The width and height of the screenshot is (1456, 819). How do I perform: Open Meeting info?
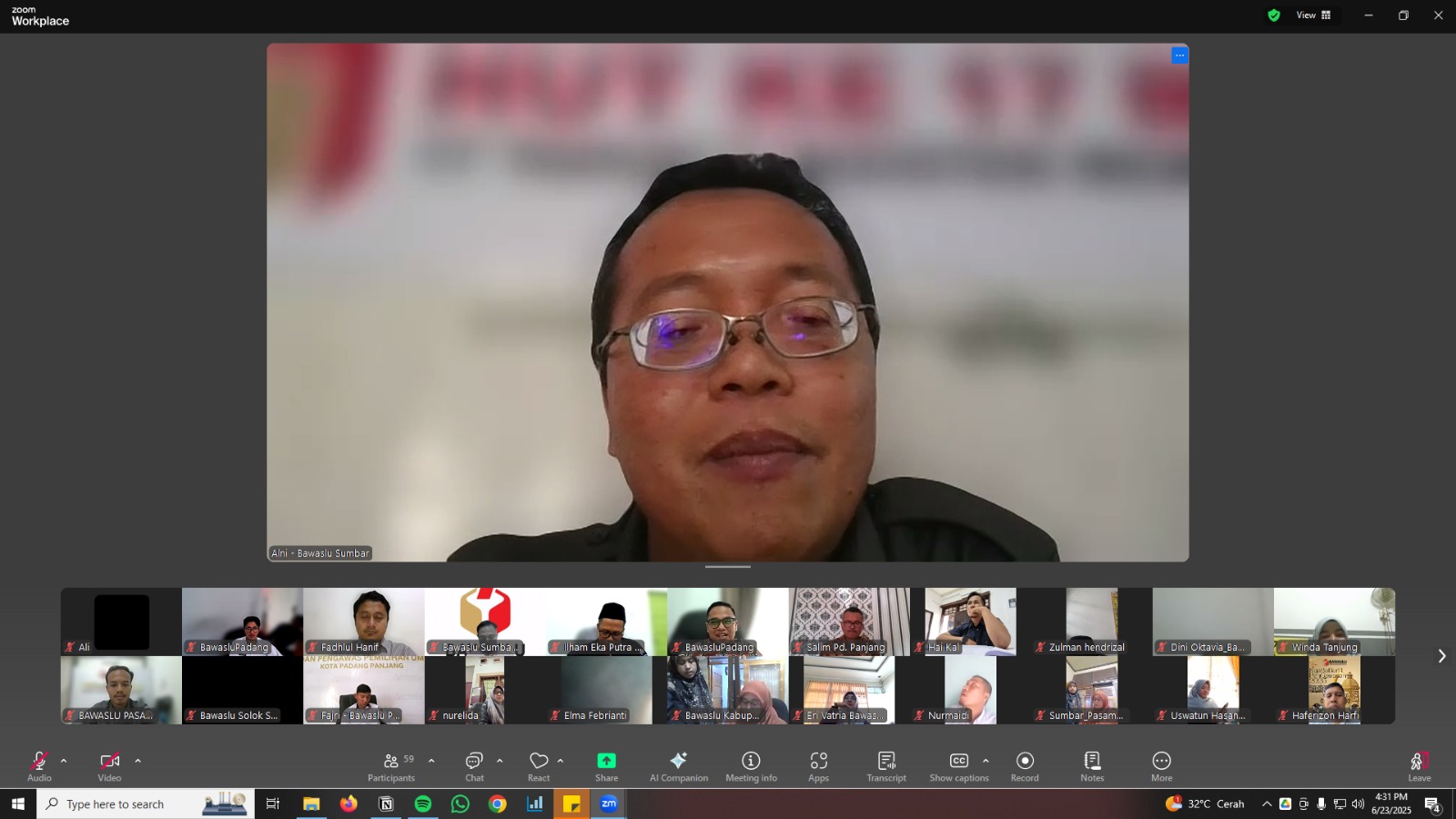click(751, 765)
